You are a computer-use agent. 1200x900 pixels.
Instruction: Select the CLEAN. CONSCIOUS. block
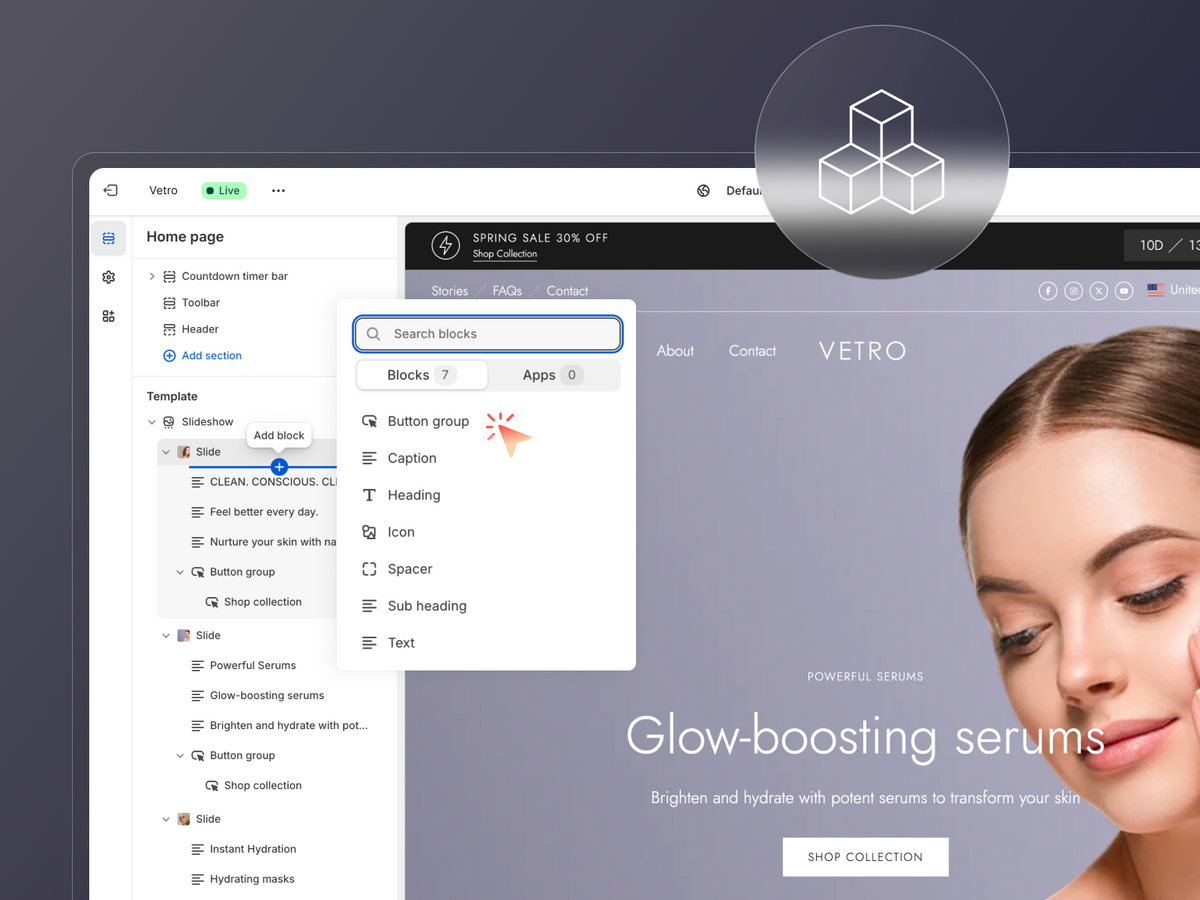coord(273,482)
